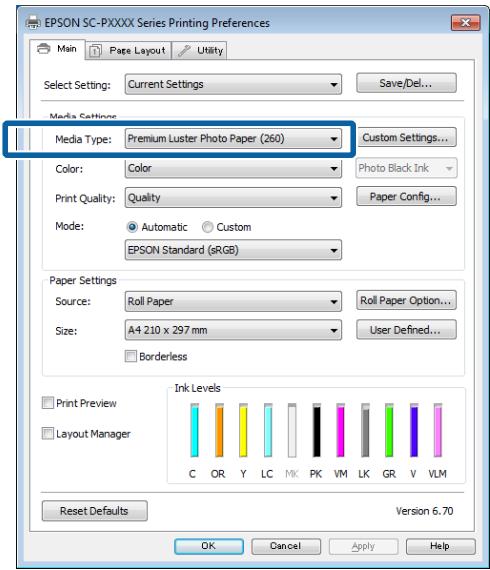This screenshot has height=570, width=490.
Task: Click Custom Settings... button
Action: pyautogui.click(x=406, y=137)
